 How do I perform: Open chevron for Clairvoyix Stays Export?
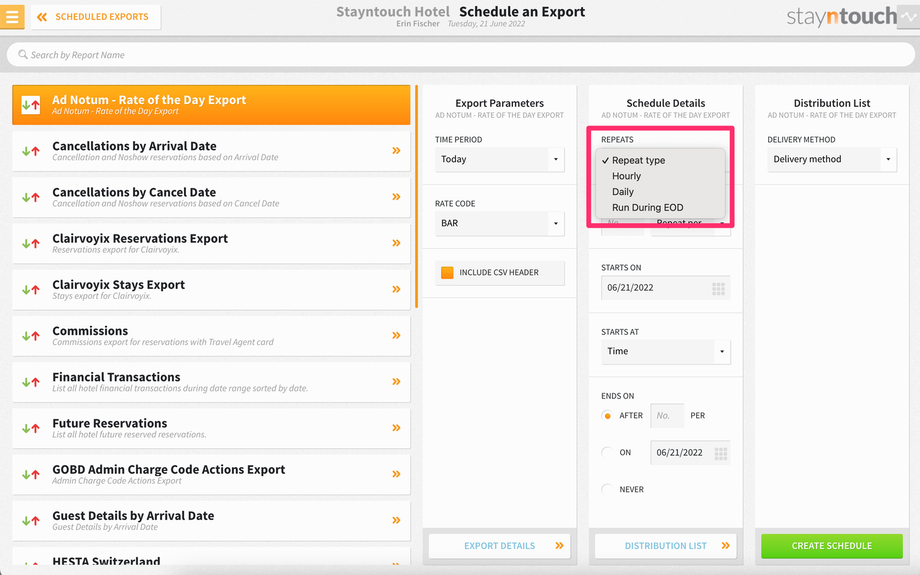[396, 289]
